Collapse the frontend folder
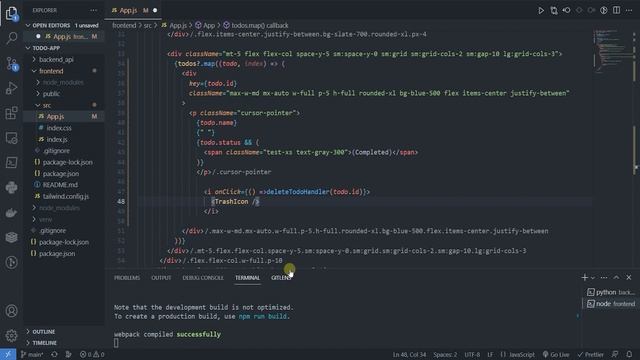The image size is (640, 360). [51, 71]
